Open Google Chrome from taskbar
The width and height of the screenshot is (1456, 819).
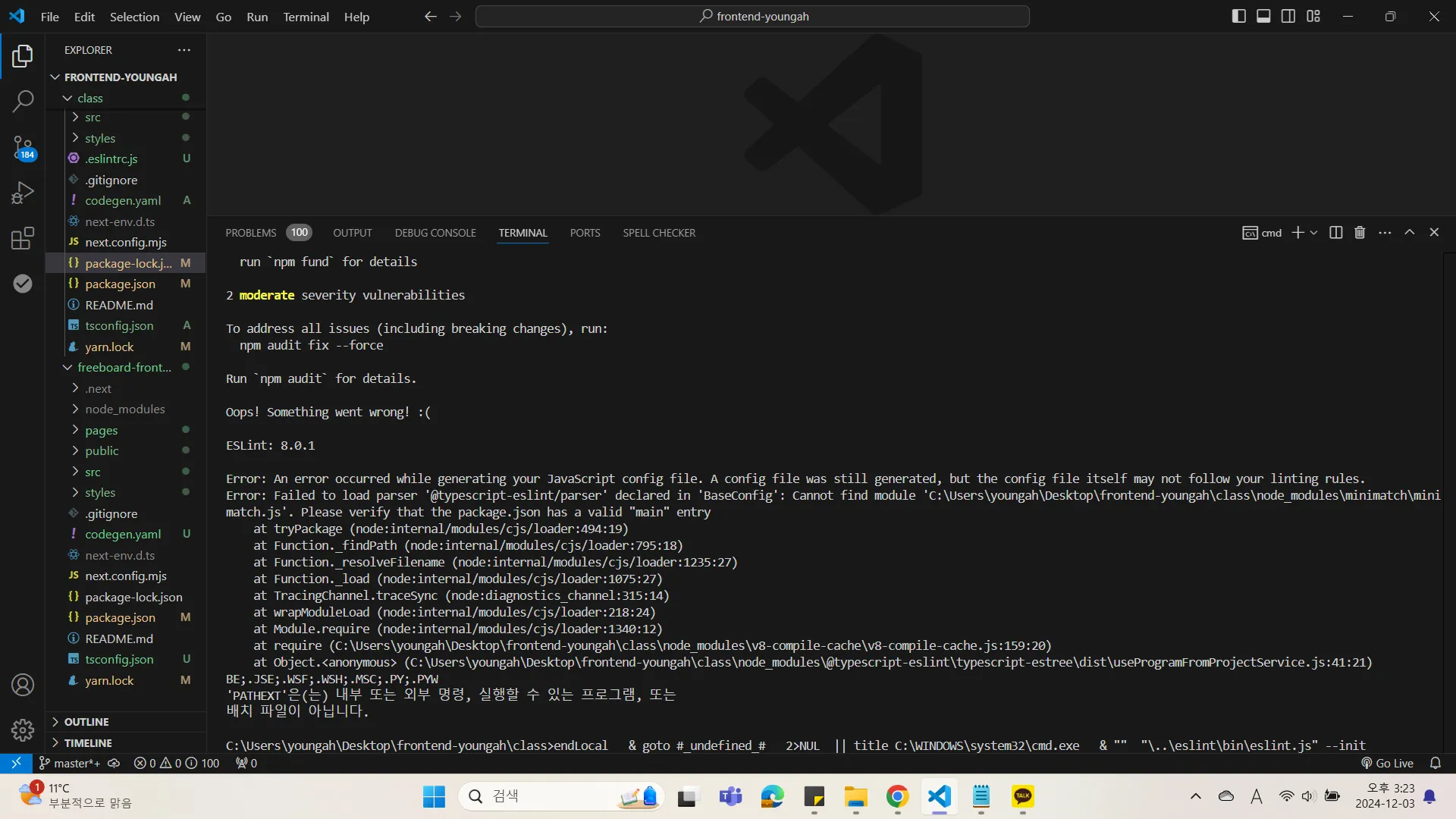897,796
